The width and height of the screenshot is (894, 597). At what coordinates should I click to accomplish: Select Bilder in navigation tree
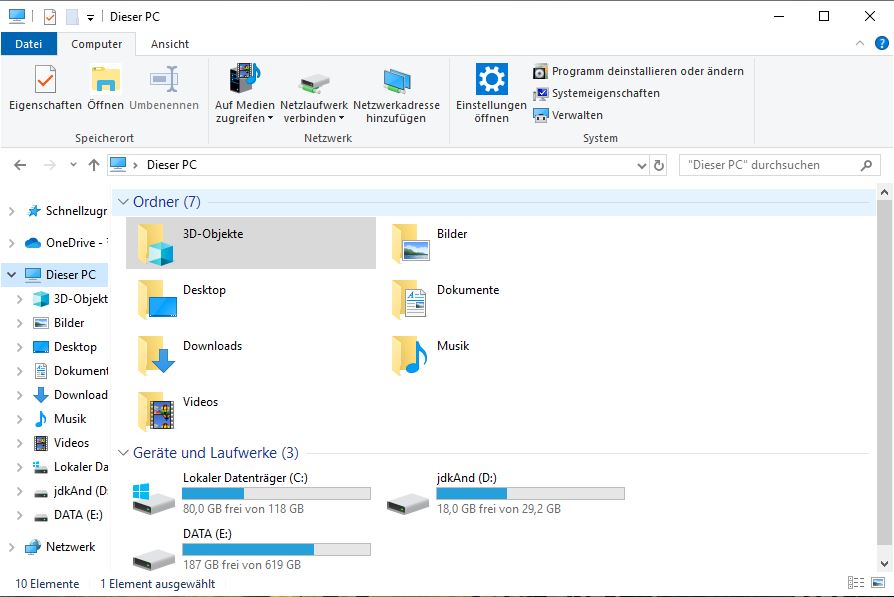tap(59, 323)
